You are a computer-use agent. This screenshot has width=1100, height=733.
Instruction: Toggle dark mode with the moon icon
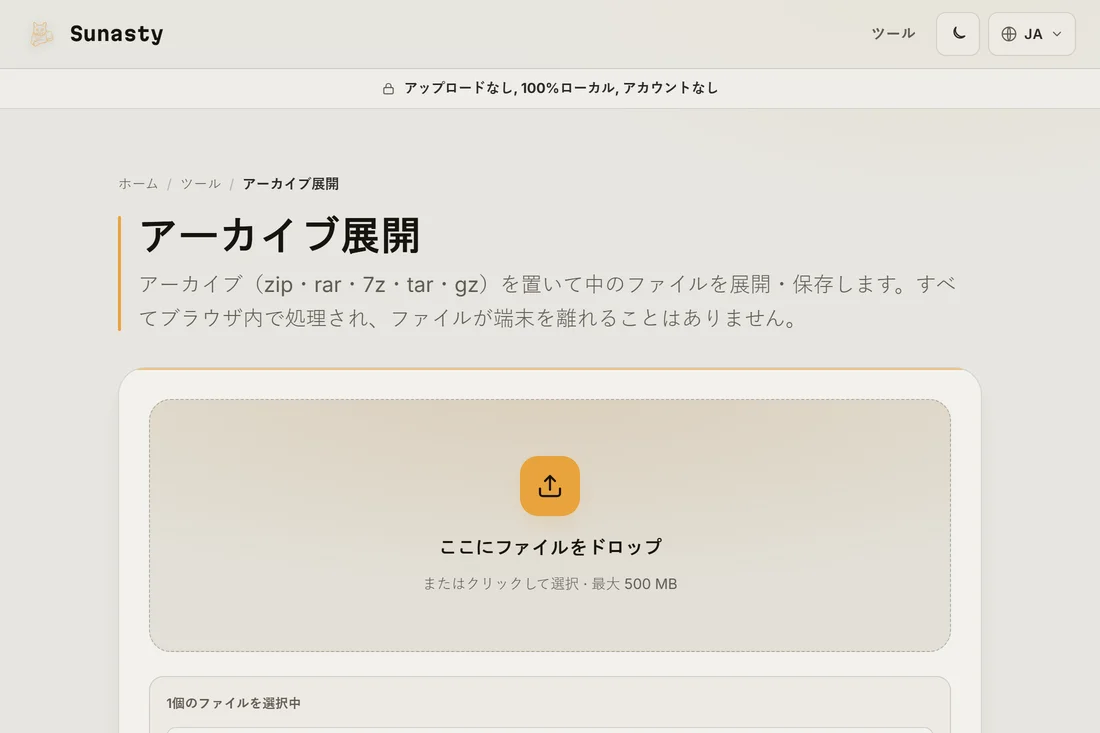click(x=958, y=34)
